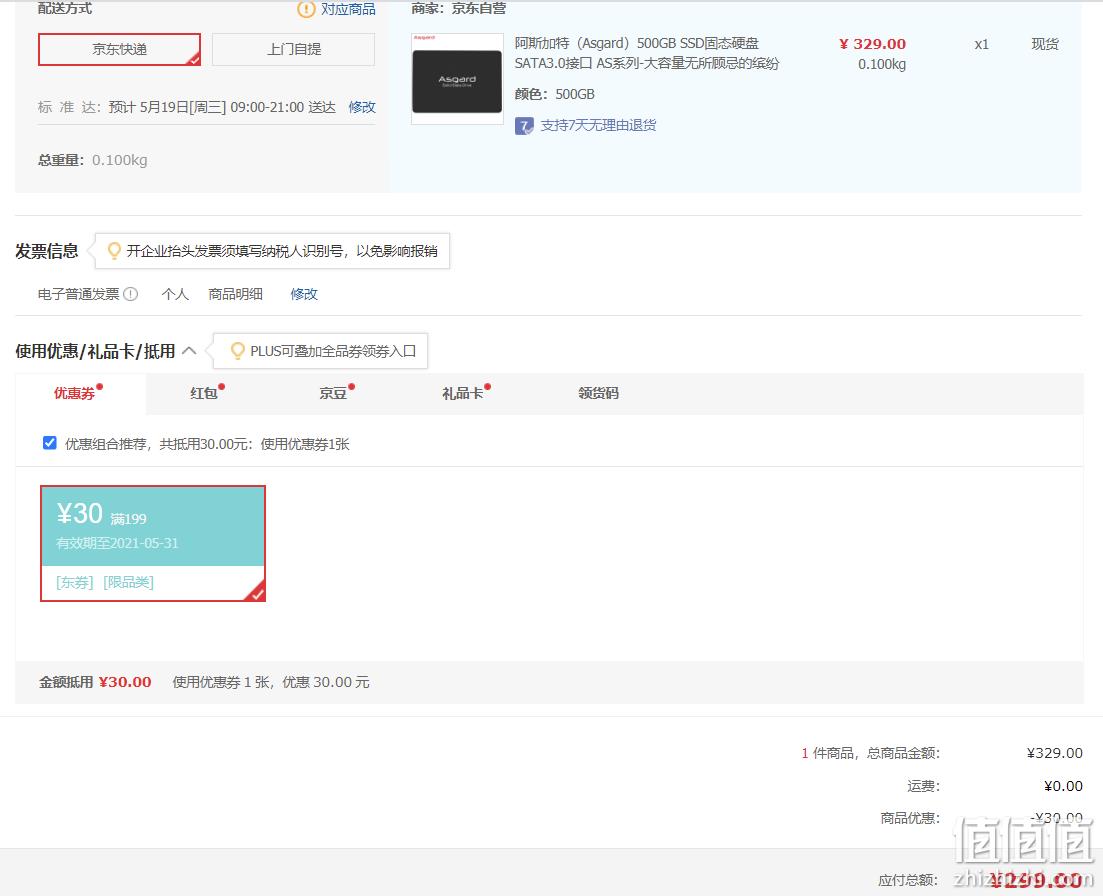Viewport: 1103px width, 896px height.
Task: Uncheck the 优惠组合推荐 checkbox
Action: point(50,443)
